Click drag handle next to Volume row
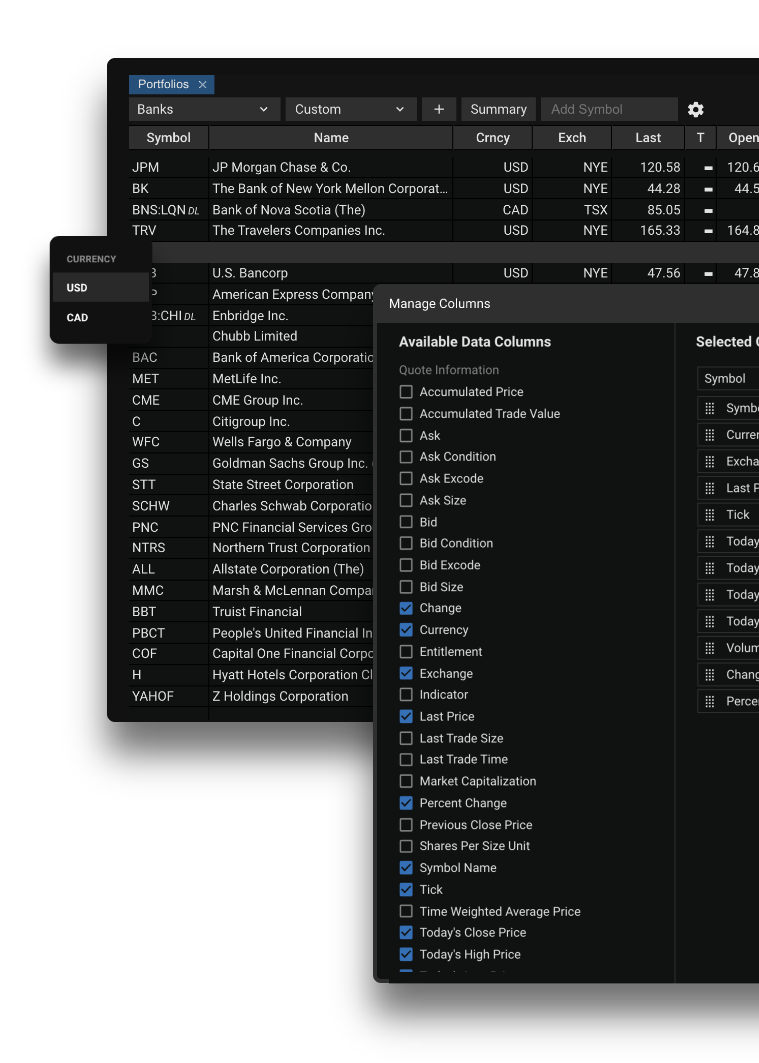This screenshot has width=759, height=1063. click(710, 648)
